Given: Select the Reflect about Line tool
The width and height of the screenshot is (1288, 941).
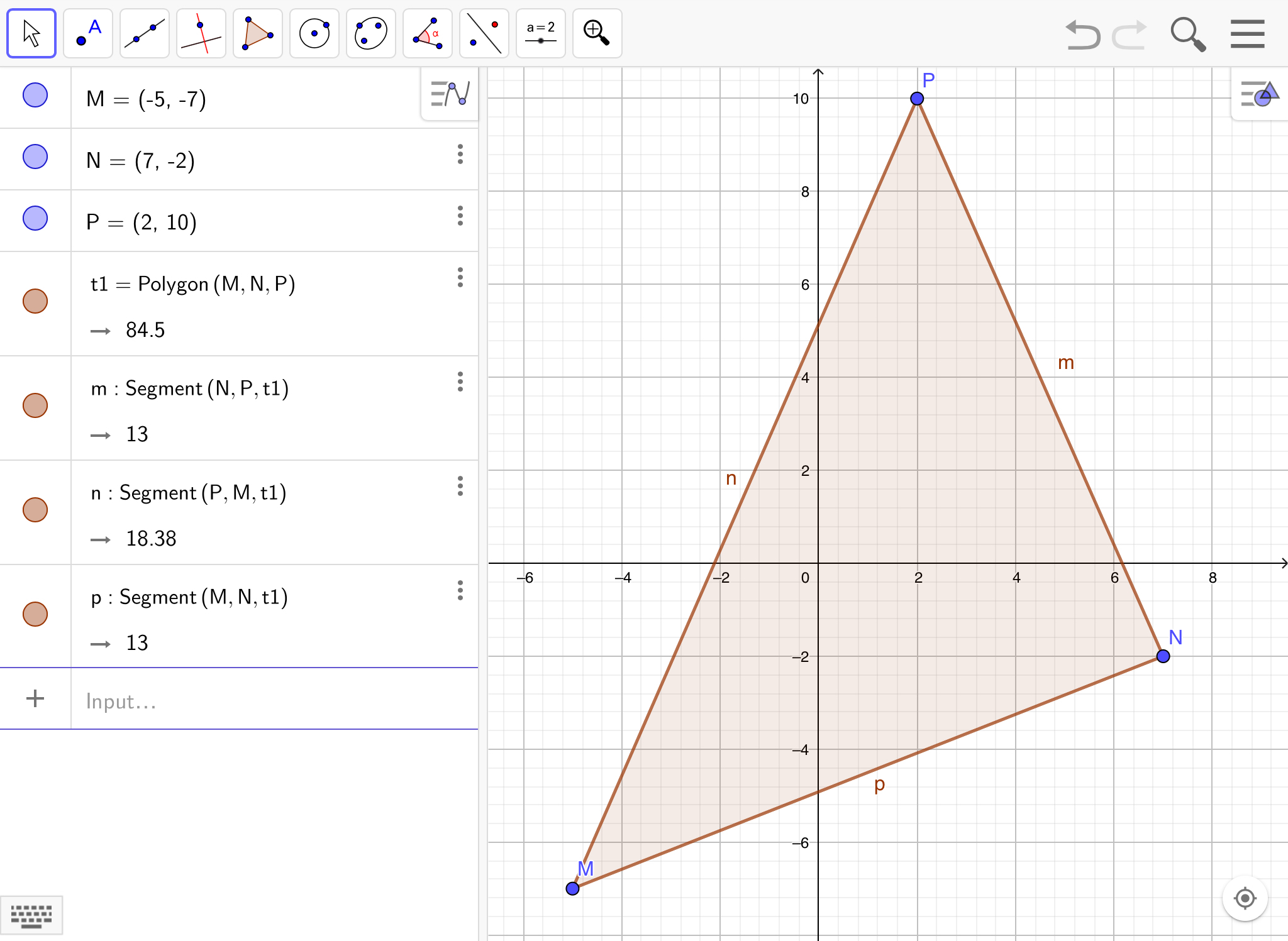Looking at the screenshot, I should pyautogui.click(x=484, y=33).
